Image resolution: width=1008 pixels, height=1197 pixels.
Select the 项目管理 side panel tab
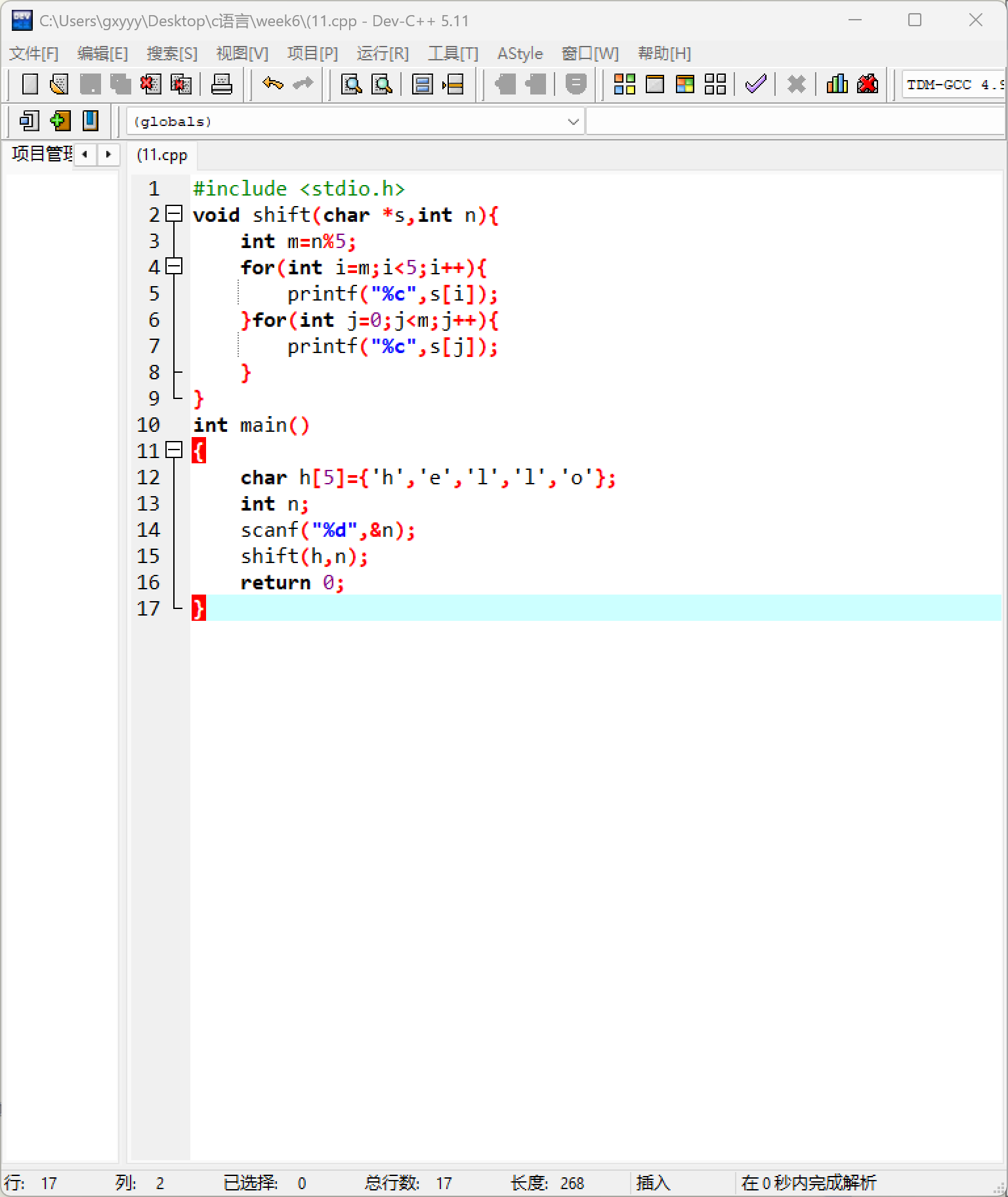click(x=41, y=154)
